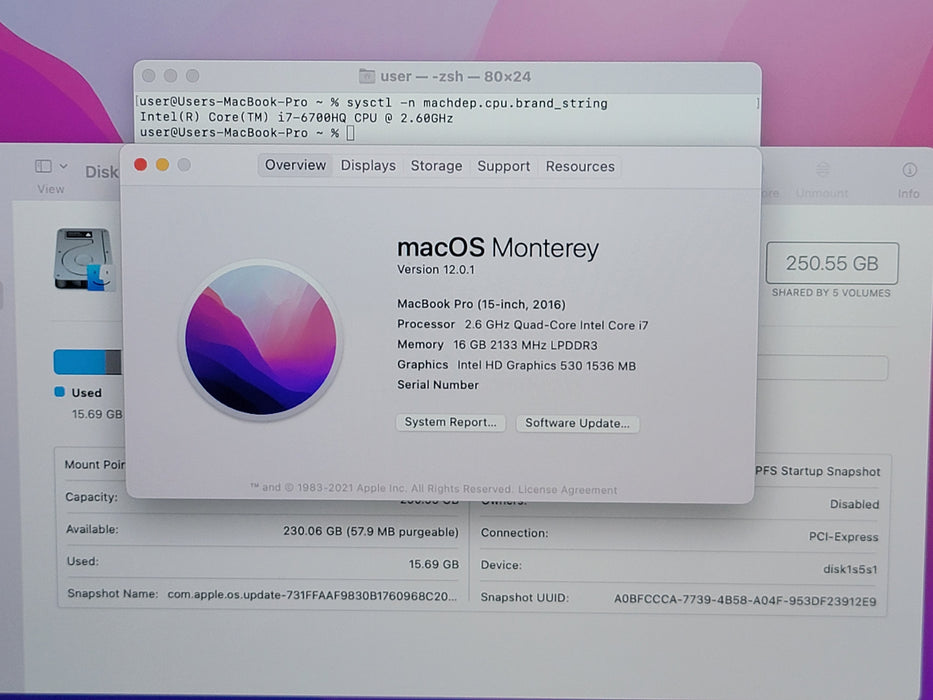Click the Software Update button

click(x=577, y=423)
